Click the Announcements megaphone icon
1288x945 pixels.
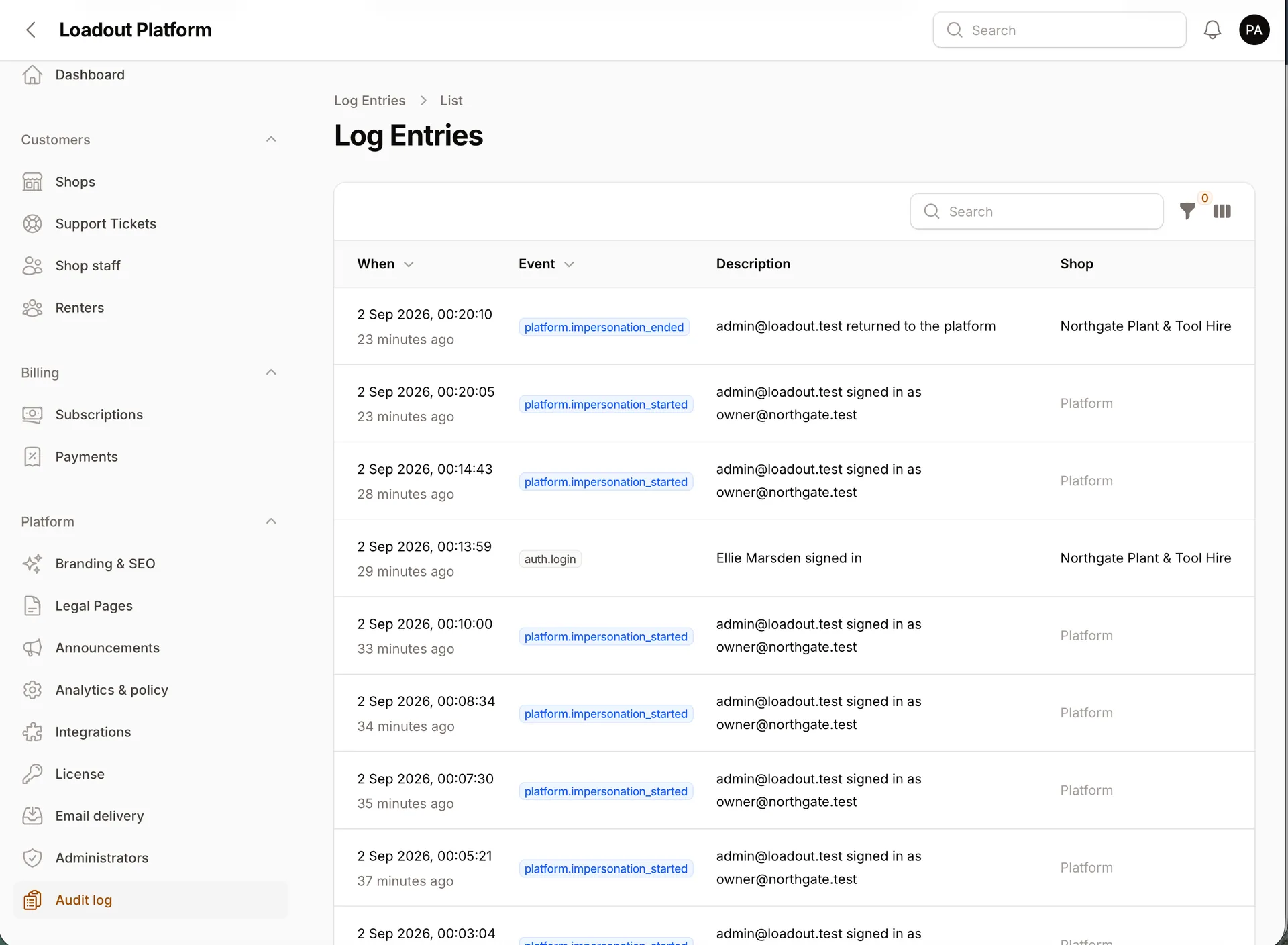(x=32, y=648)
